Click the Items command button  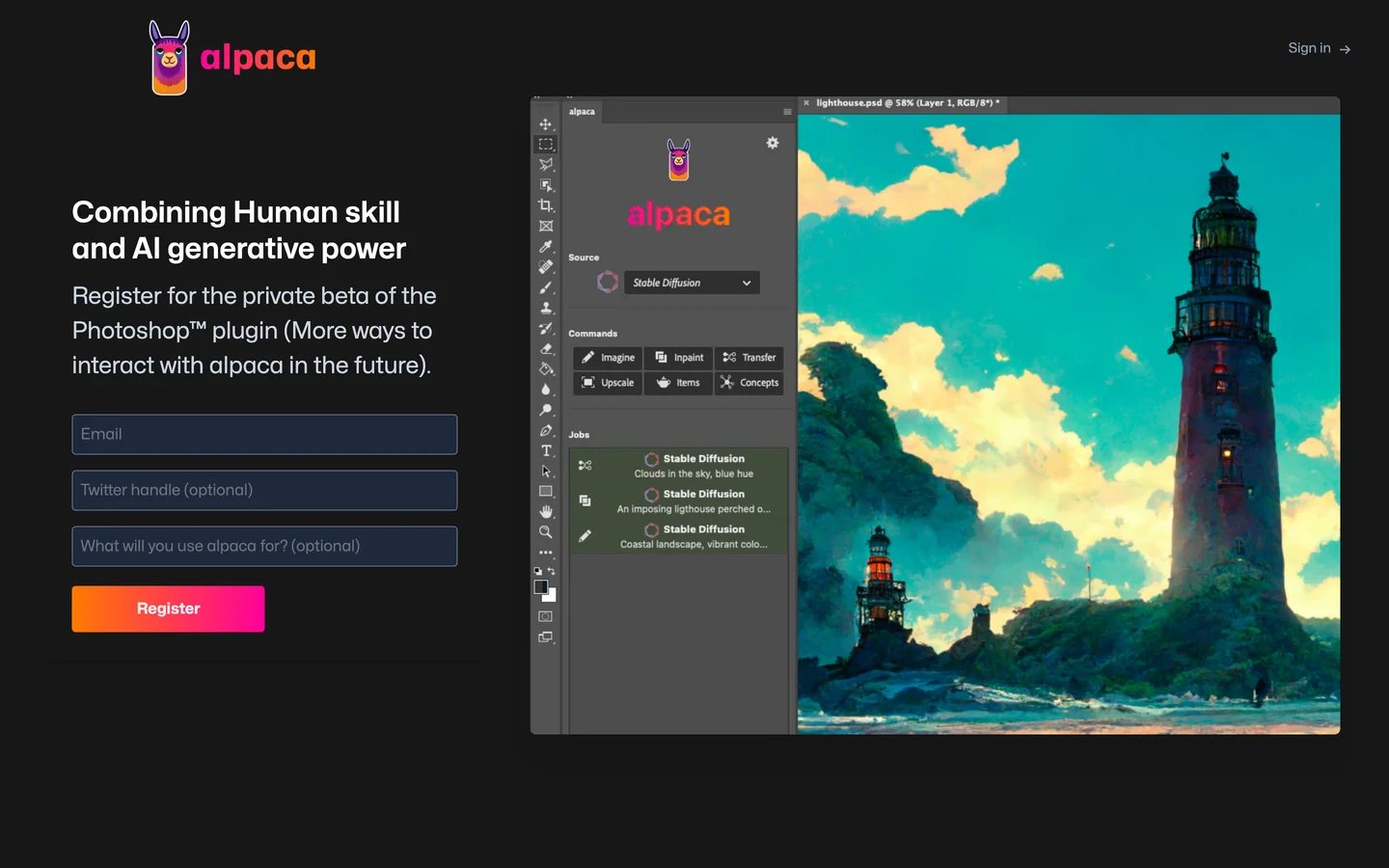pos(679,383)
